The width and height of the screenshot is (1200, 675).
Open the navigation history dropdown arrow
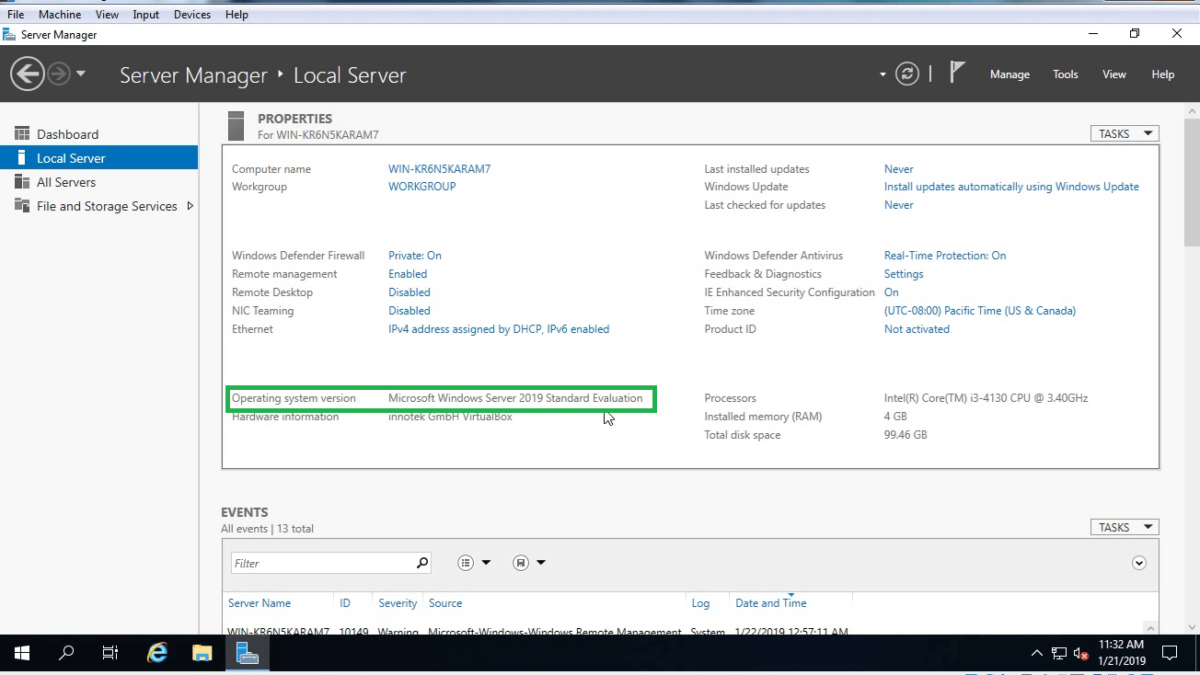(x=81, y=74)
